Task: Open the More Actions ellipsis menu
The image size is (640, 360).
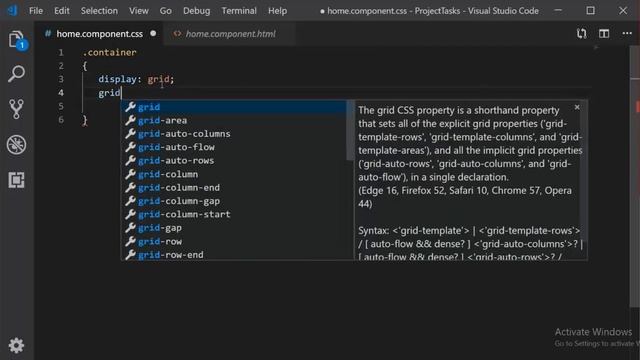Action: pos(627,34)
